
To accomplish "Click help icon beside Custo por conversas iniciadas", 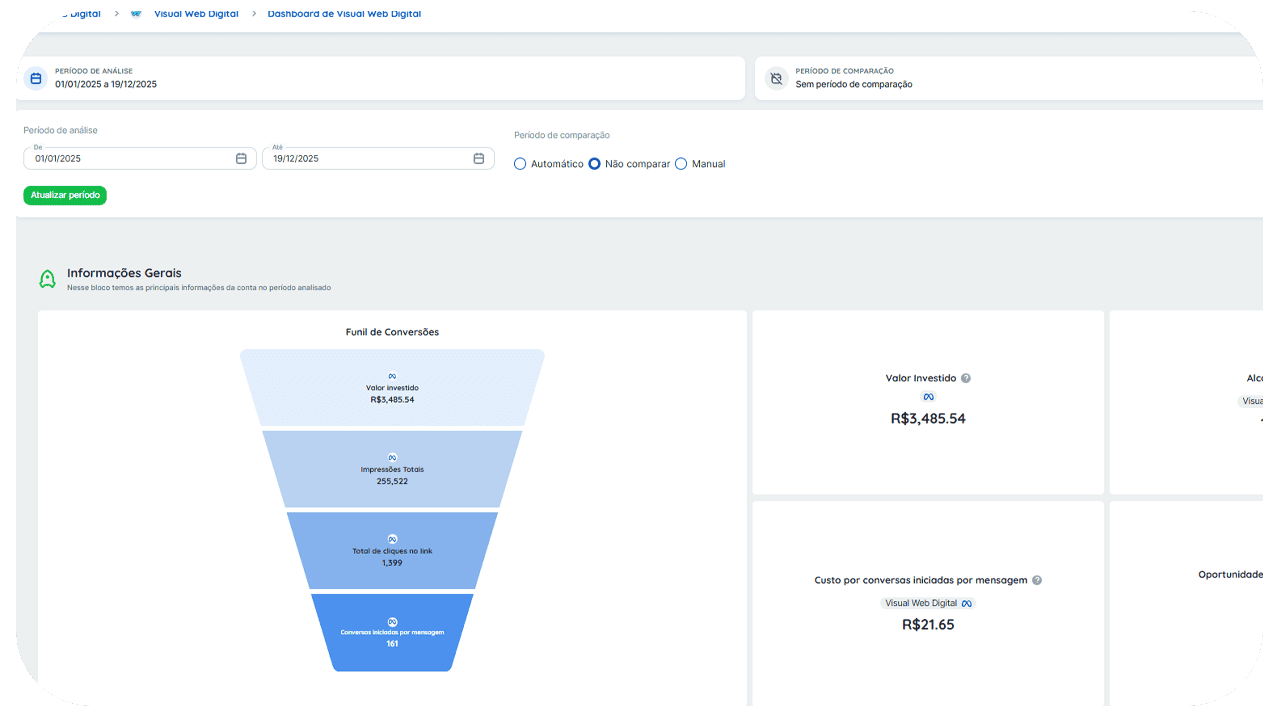I will (x=1037, y=580).
